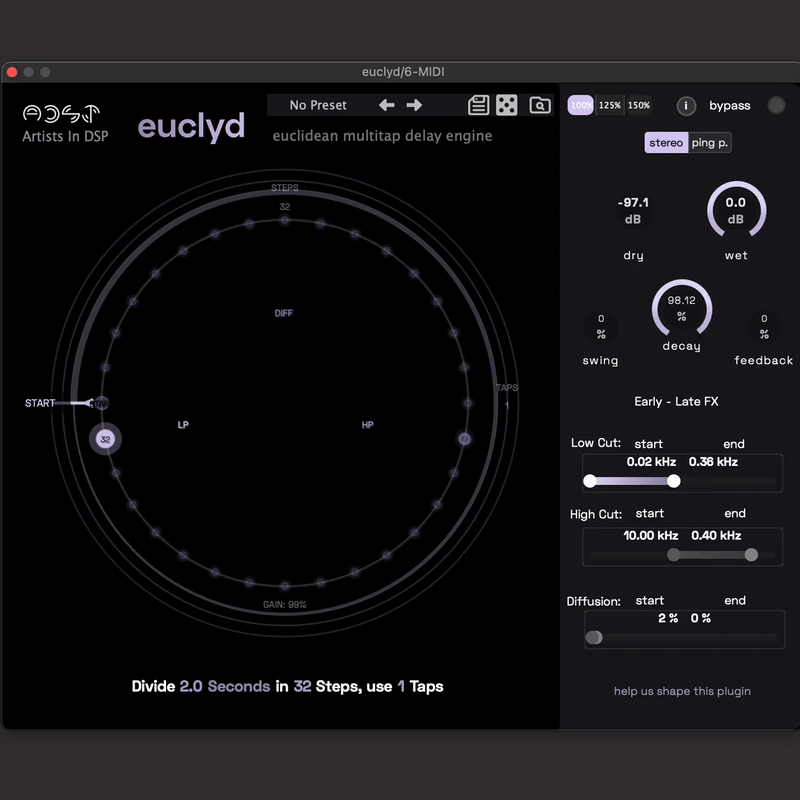The image size is (800, 800).
Task: Click the 32 Steps value in the sentence
Action: click(x=303, y=687)
